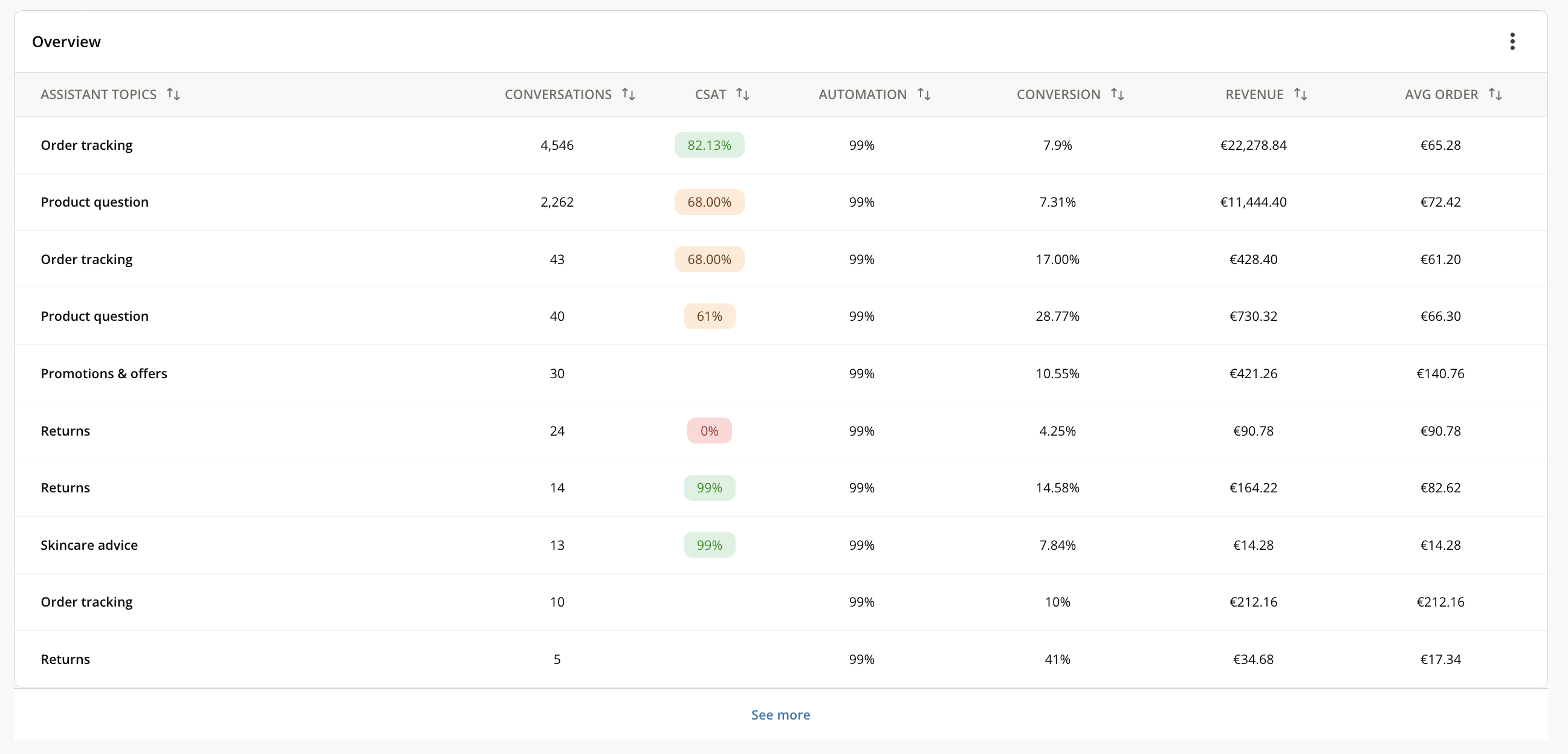Click the REVENUE column header
Image resolution: width=1568 pixels, height=754 pixels.
coord(1254,94)
